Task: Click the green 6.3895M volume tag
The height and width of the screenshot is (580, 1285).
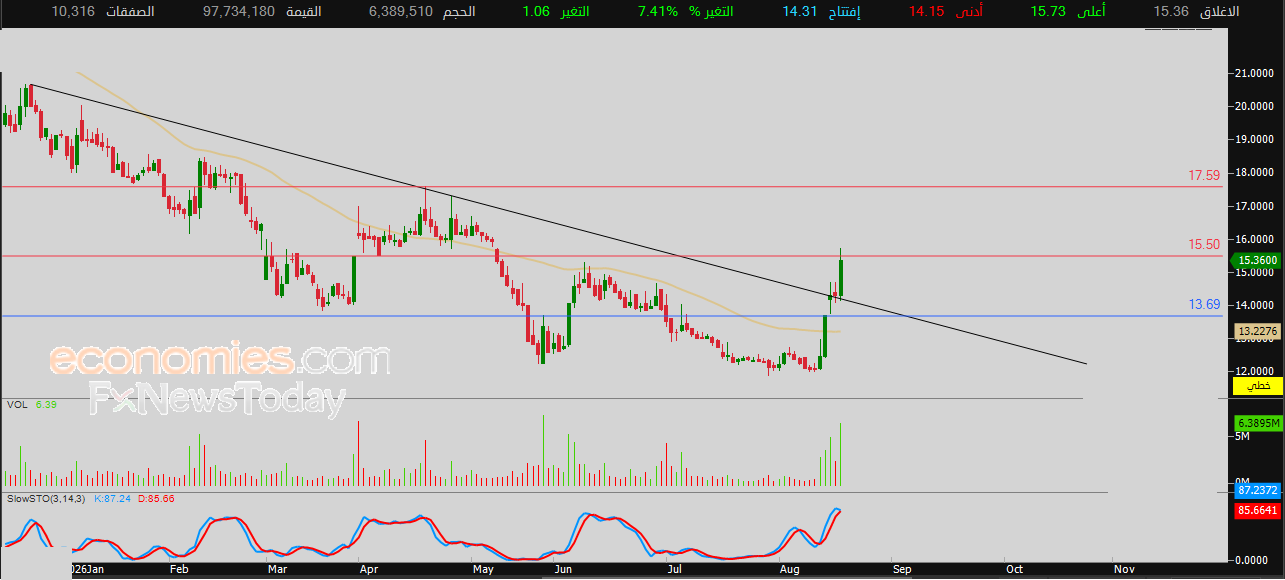Action: pyautogui.click(x=1257, y=423)
